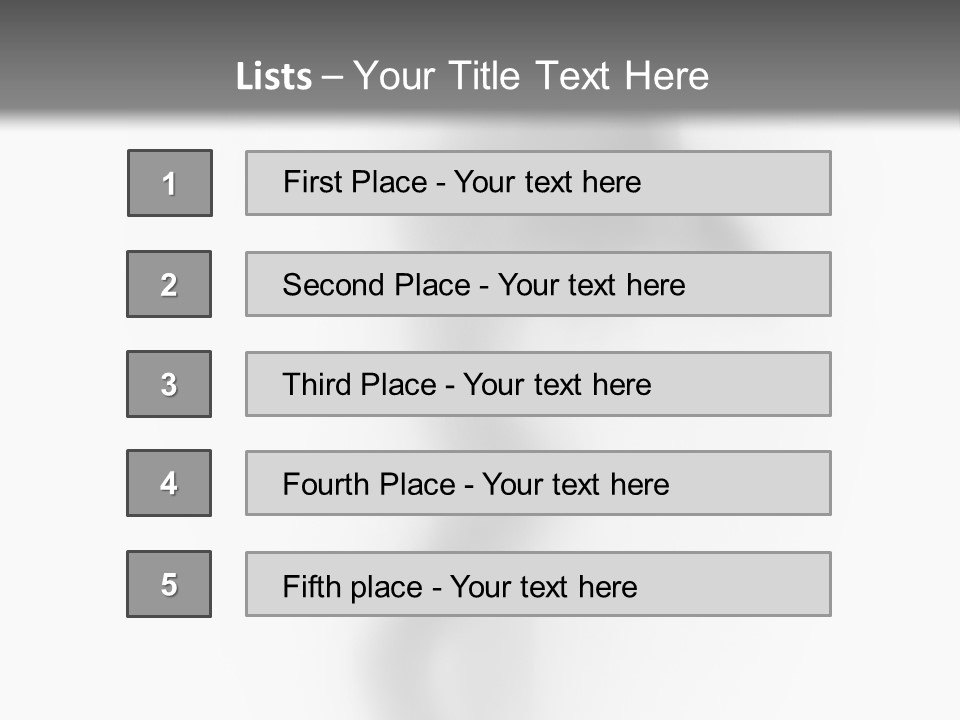This screenshot has height=720, width=960.
Task: Click the number 5 box
Action: [x=169, y=584]
